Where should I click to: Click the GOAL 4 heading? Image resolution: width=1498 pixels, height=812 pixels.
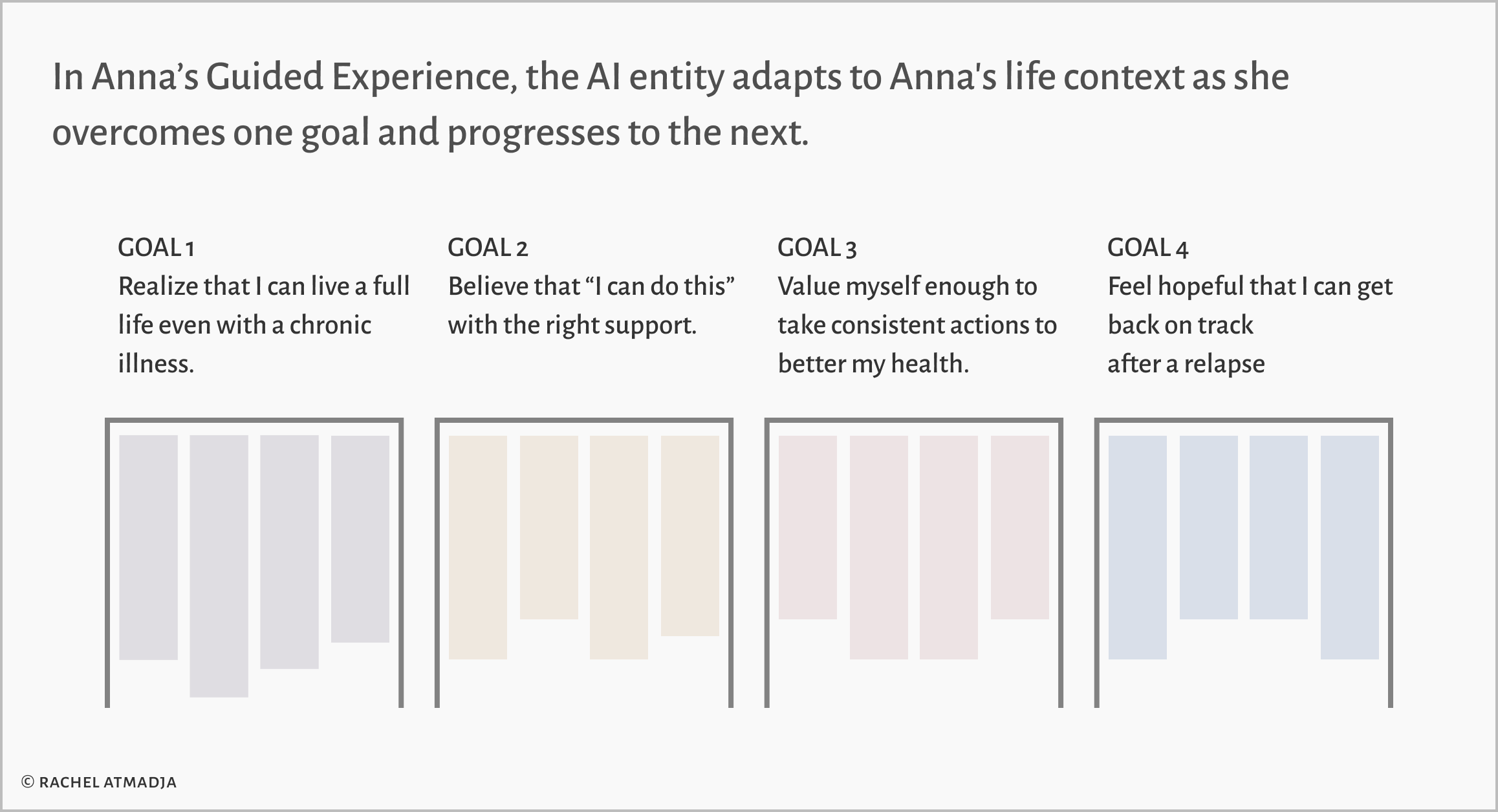tap(1147, 248)
